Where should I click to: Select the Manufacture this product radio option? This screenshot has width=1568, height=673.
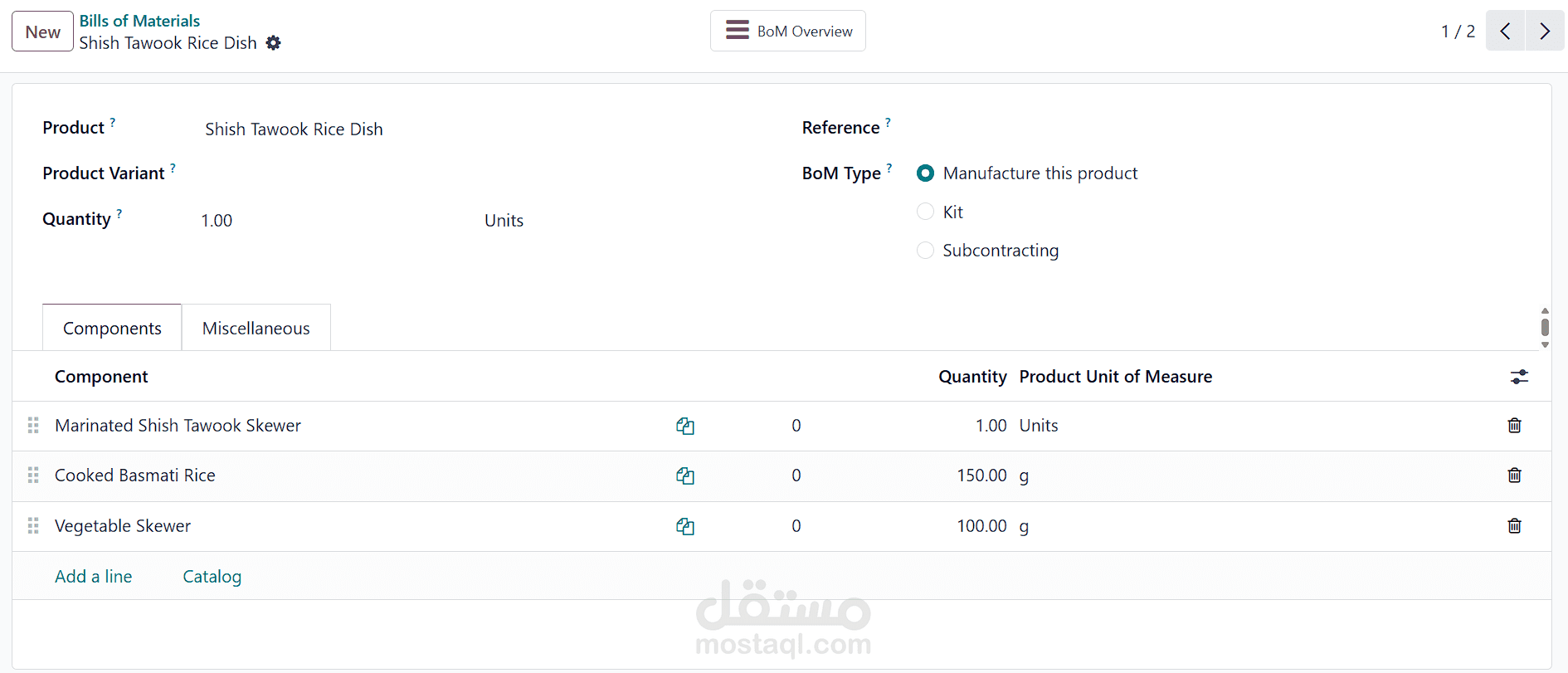tap(926, 173)
